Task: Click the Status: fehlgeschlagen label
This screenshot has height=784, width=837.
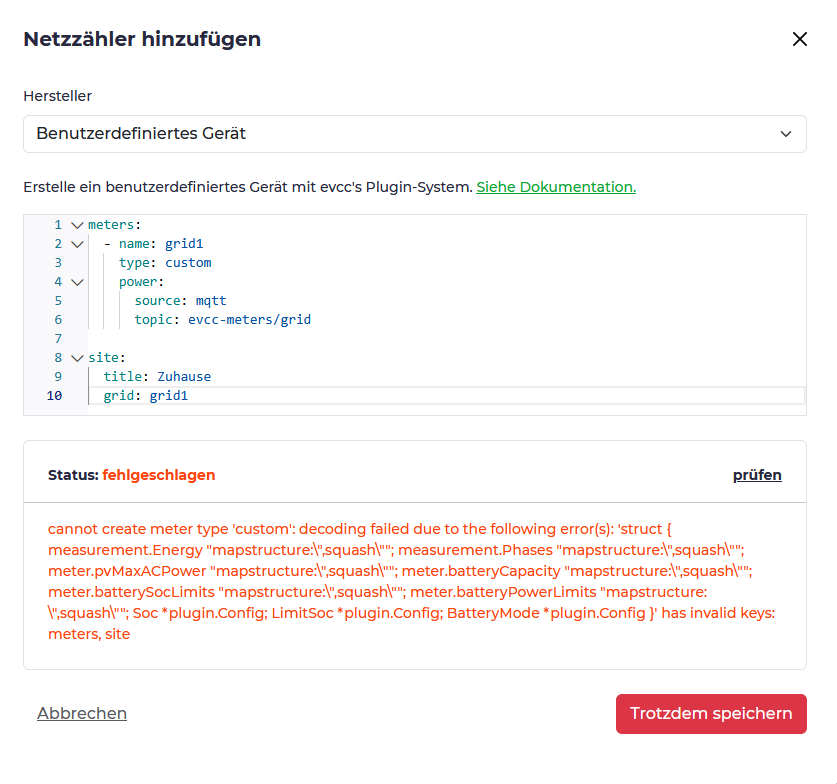Action: [131, 475]
